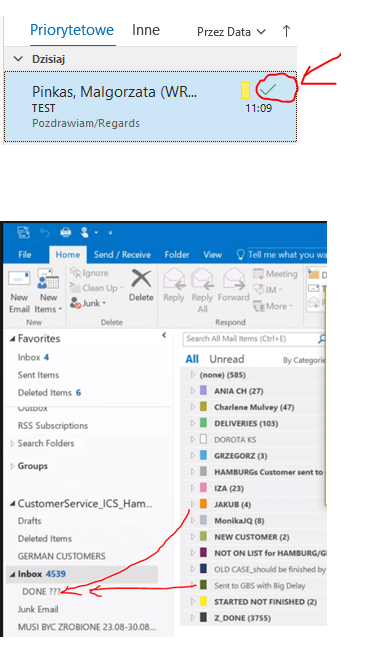Screen dimensions: 391x660
Task: Select the IZA (23) category group
Action: (253, 488)
